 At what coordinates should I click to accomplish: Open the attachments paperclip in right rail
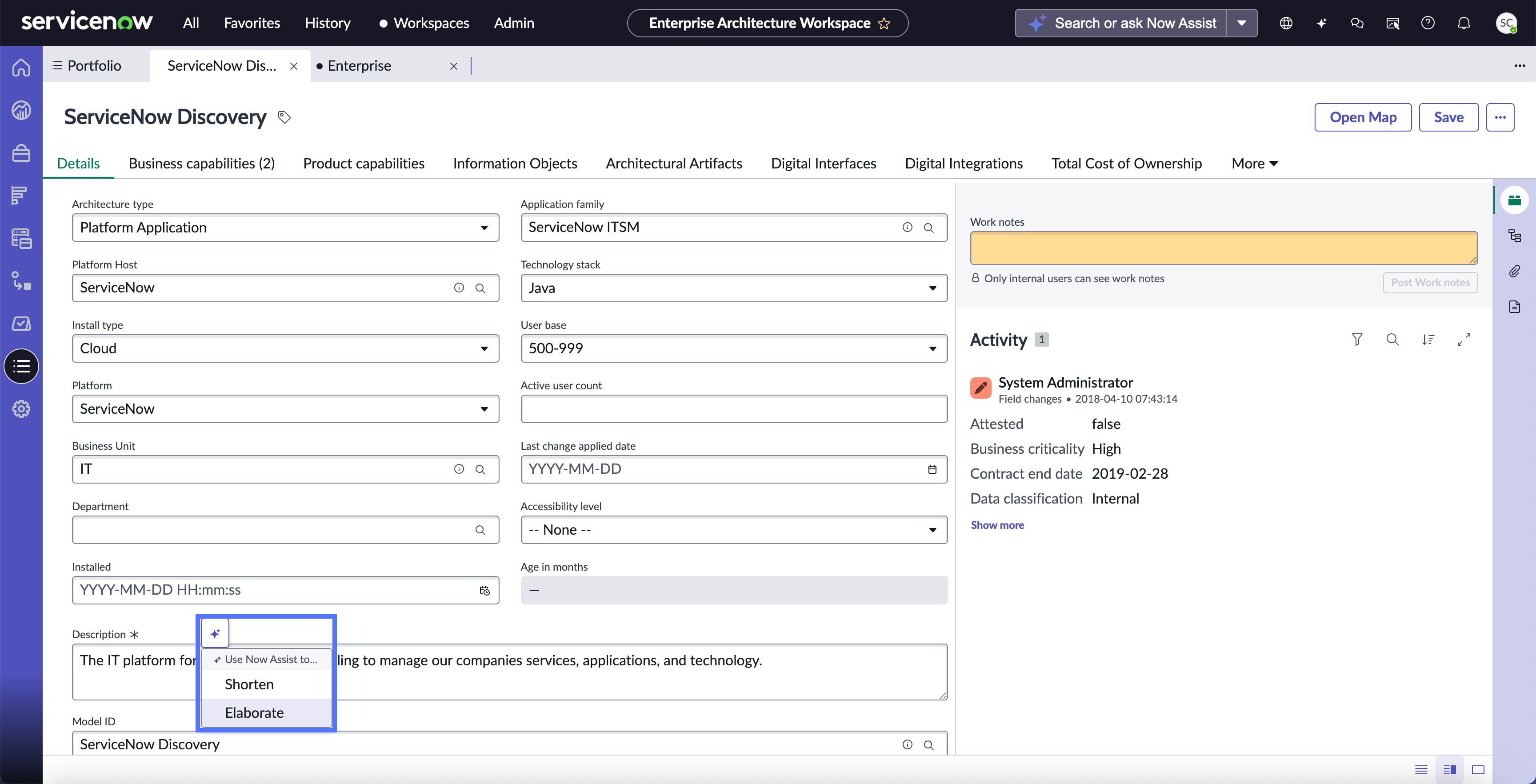point(1515,271)
